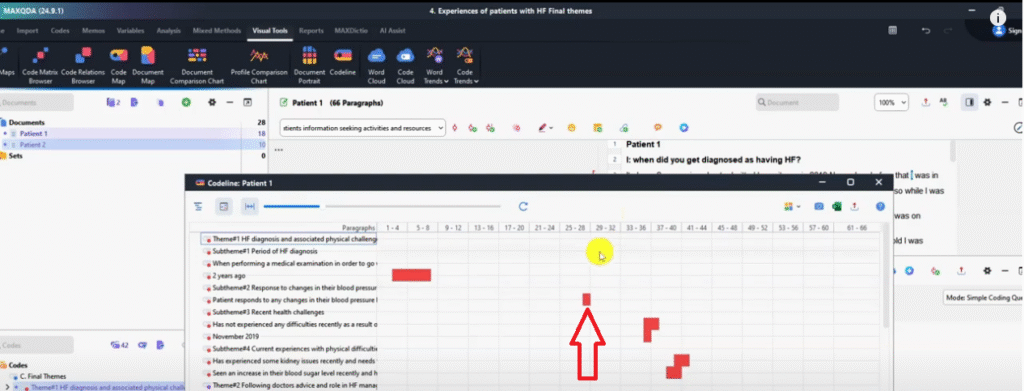The height and width of the screenshot is (391, 1024).
Task: Expand the active code selection combo box
Action: [x=362, y=128]
